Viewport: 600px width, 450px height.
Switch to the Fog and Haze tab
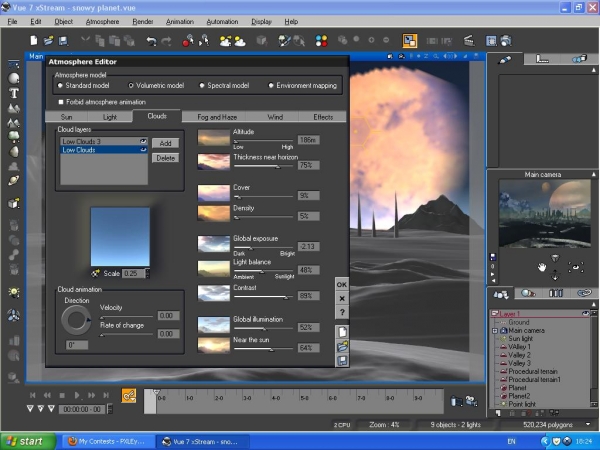[217, 117]
